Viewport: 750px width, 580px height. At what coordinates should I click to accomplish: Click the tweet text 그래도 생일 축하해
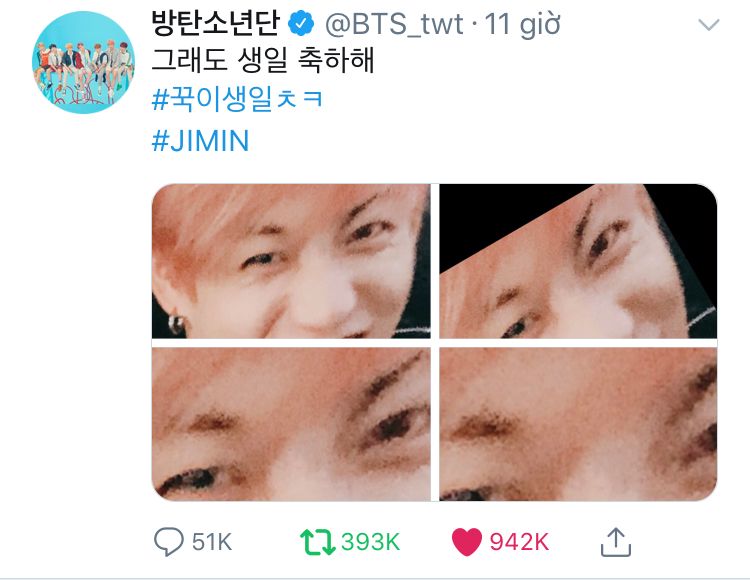(263, 60)
